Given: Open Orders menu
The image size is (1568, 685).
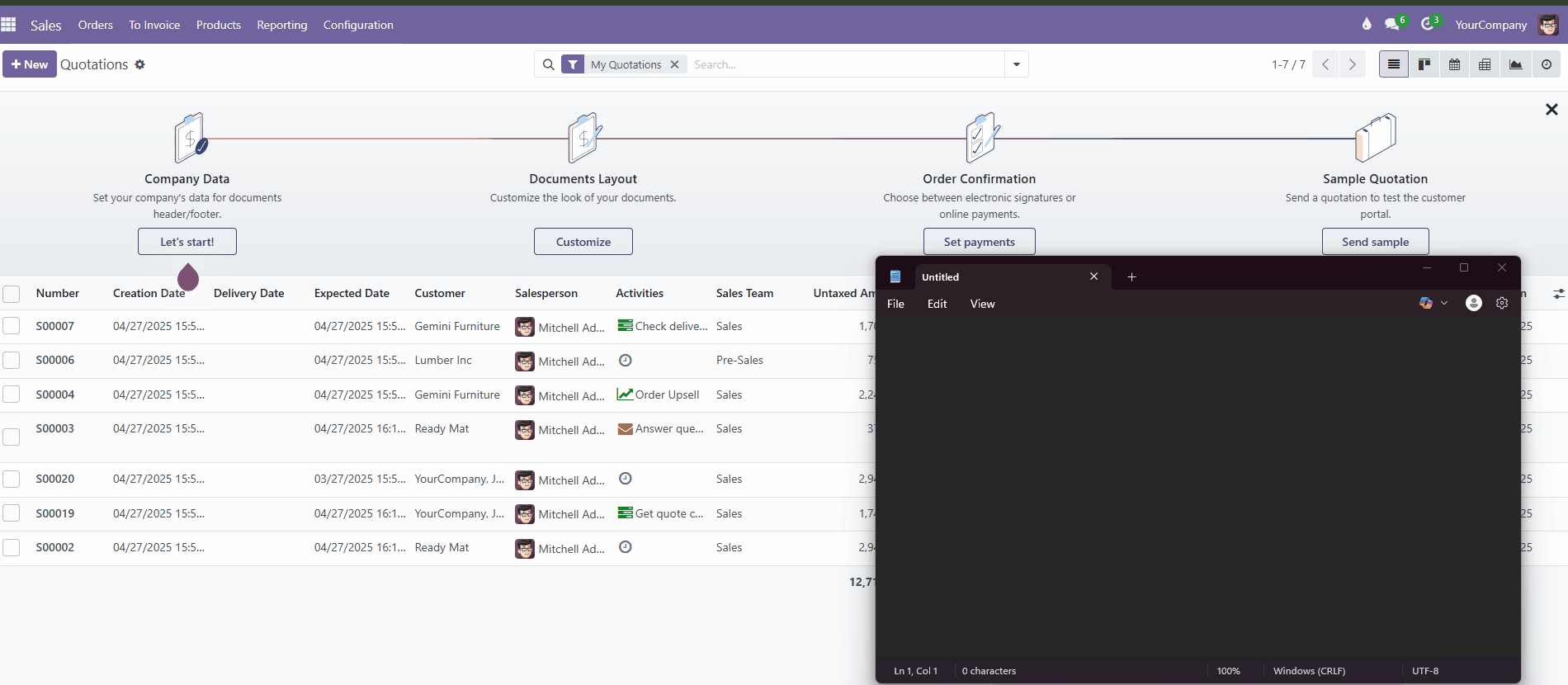Looking at the screenshot, I should coord(96,25).
